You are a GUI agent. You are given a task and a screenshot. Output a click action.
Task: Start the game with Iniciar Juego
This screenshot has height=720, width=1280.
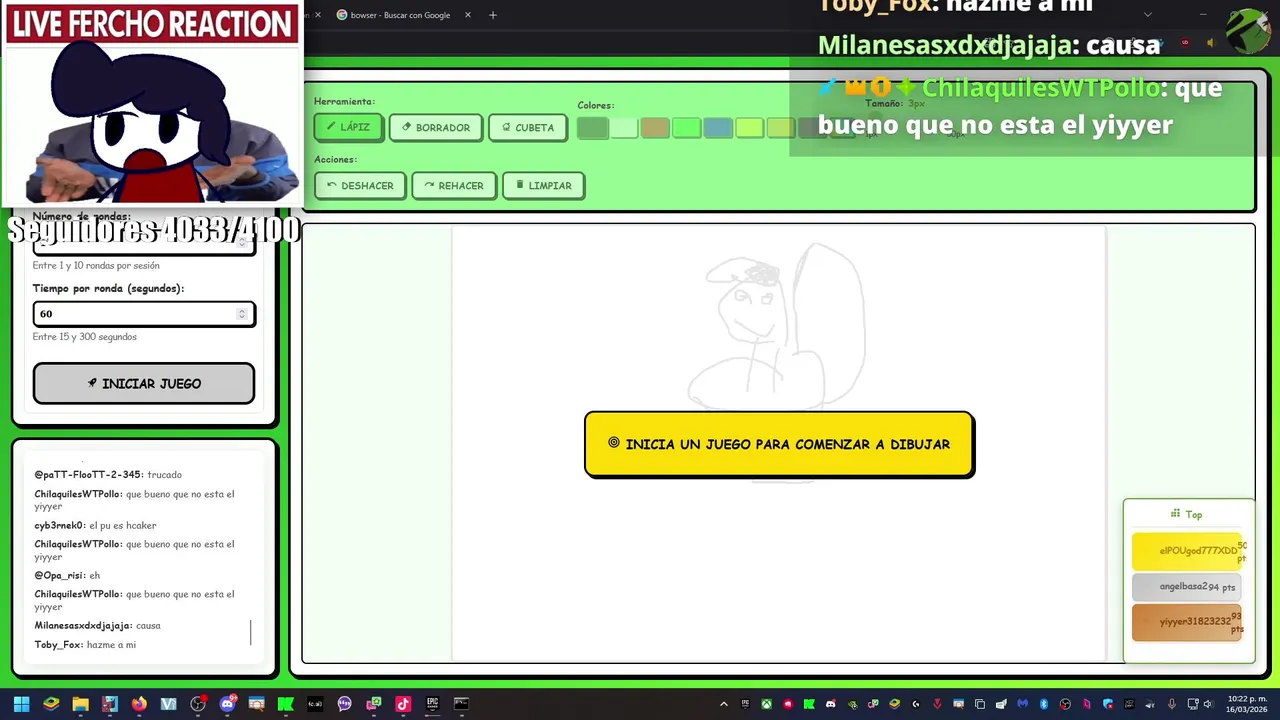[144, 383]
